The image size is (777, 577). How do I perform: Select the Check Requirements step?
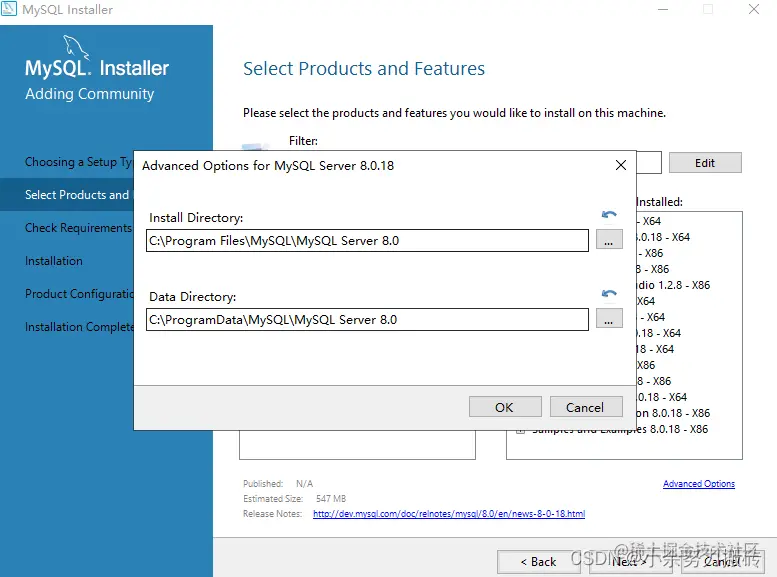(79, 228)
